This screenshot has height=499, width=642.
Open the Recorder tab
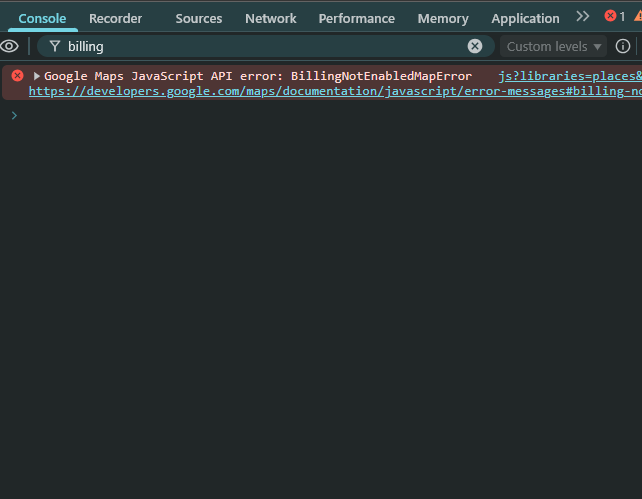(x=115, y=18)
